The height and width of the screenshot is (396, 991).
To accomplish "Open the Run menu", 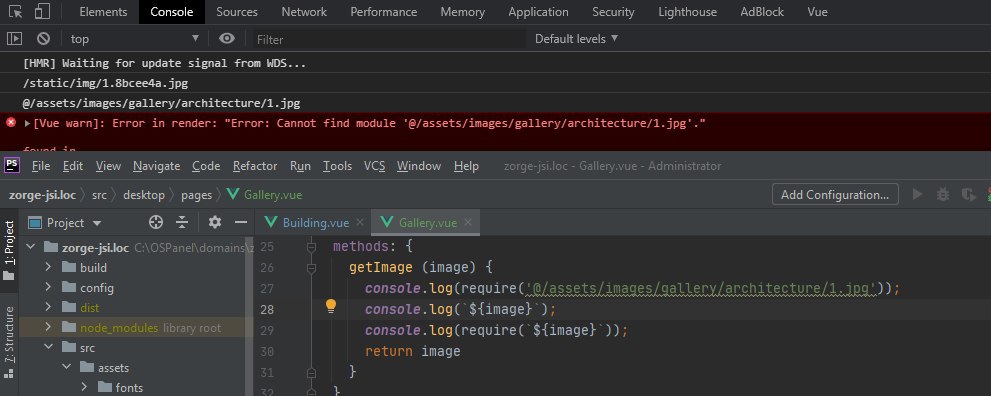I will [x=300, y=166].
